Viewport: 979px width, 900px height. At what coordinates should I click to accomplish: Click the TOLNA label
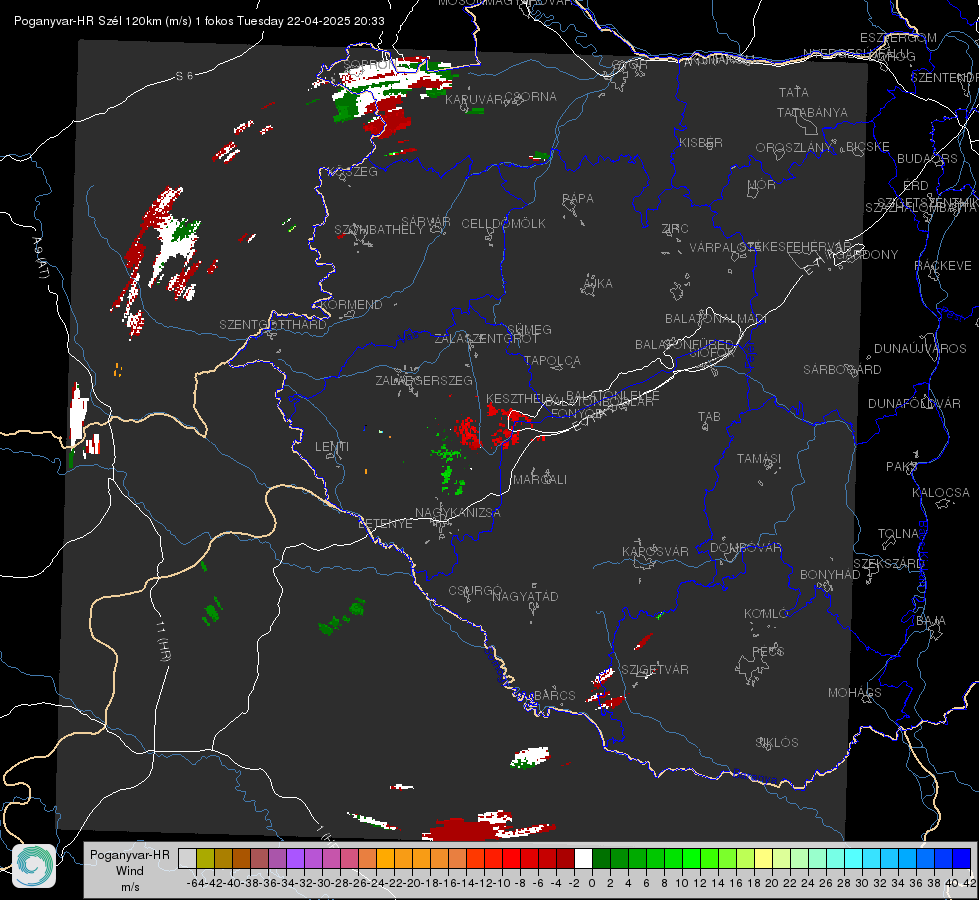(x=898, y=534)
